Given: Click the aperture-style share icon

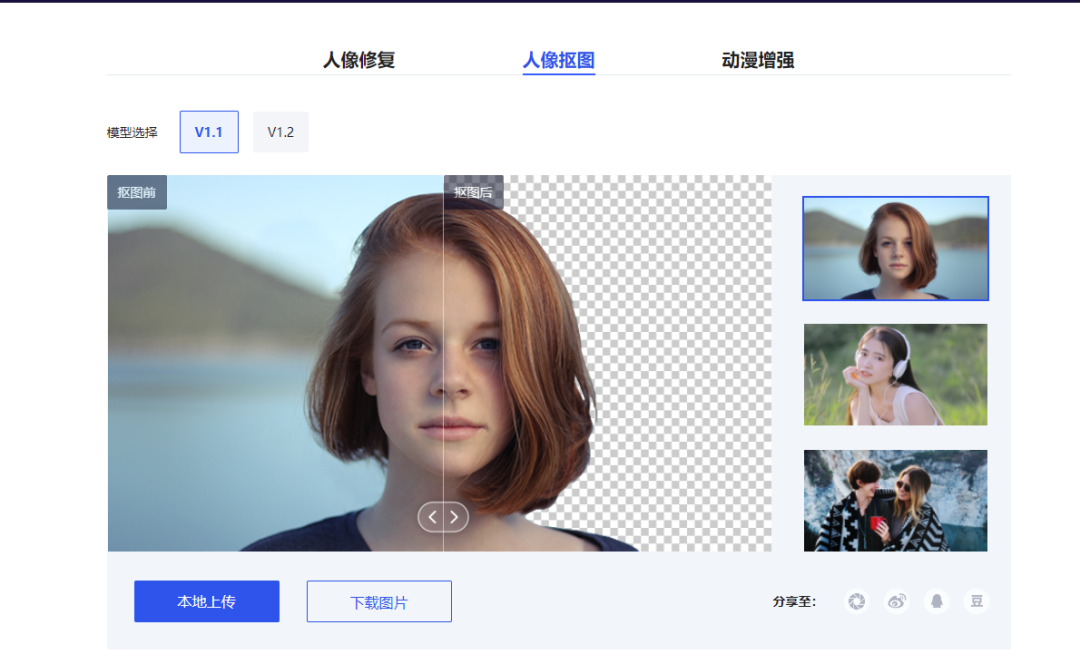Looking at the screenshot, I should 855,601.
